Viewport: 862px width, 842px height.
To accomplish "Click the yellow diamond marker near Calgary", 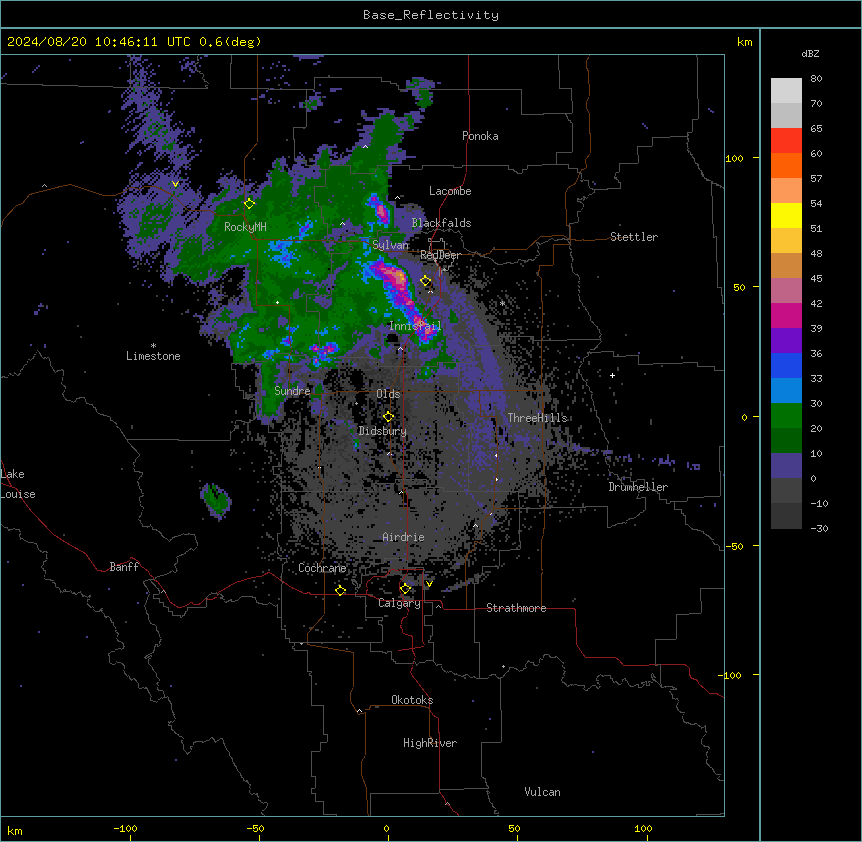I will point(405,589).
